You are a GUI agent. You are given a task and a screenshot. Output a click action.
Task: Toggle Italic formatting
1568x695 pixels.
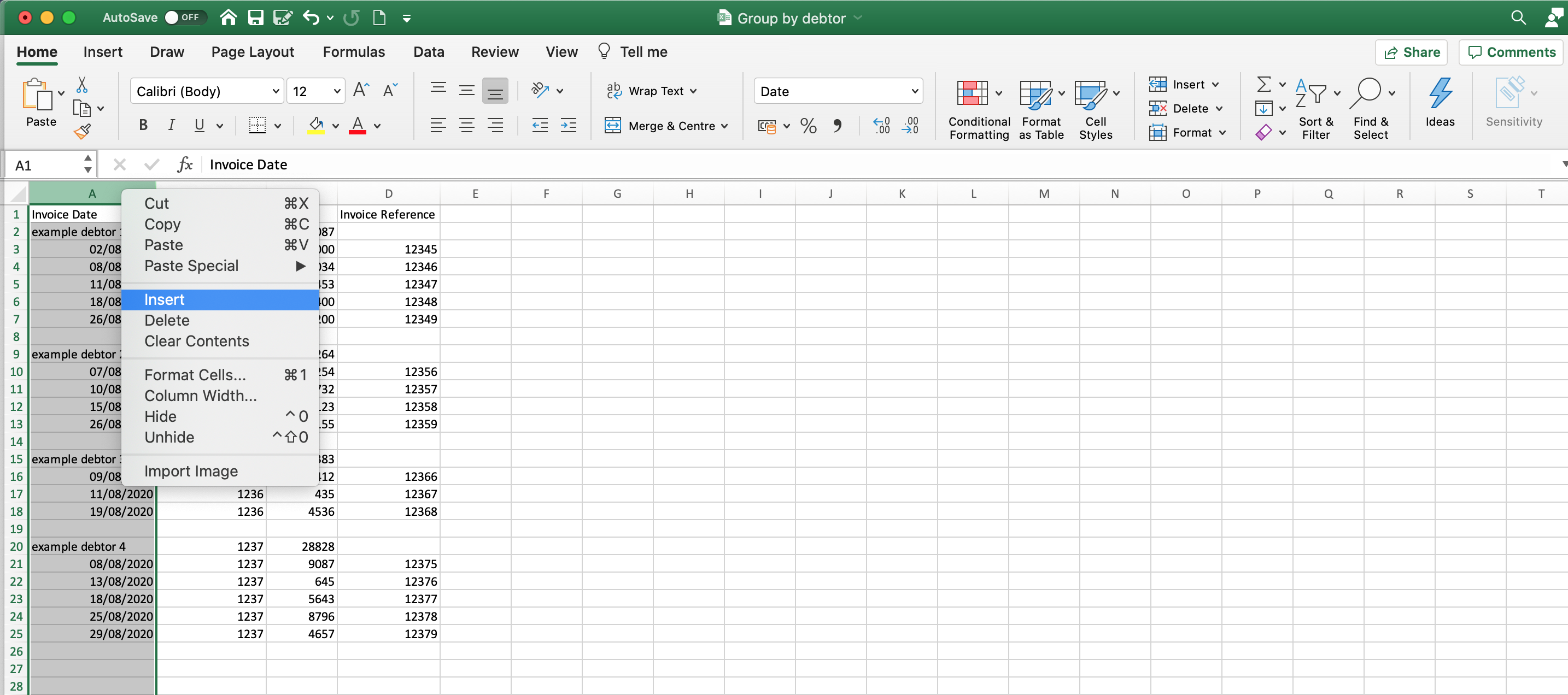coord(171,125)
